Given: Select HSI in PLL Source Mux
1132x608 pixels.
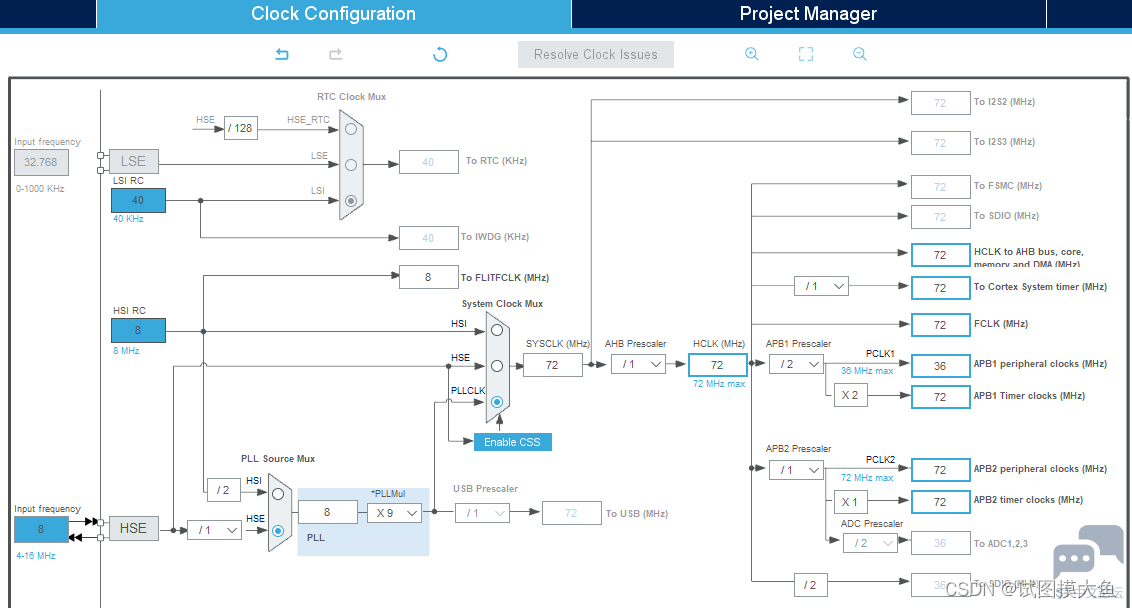Looking at the screenshot, I should click(x=278, y=494).
